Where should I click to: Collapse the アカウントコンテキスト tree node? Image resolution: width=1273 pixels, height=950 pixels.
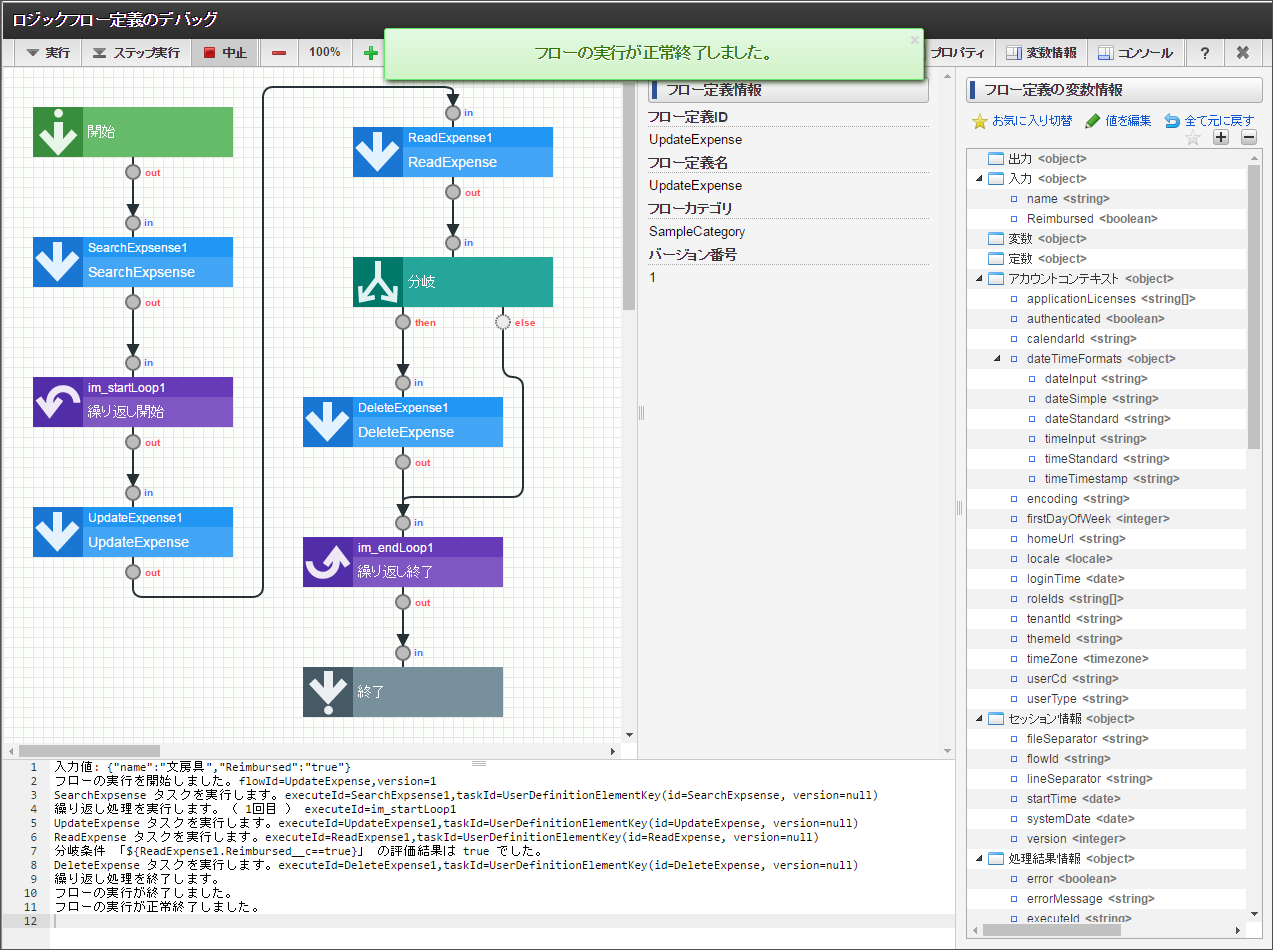[x=979, y=279]
